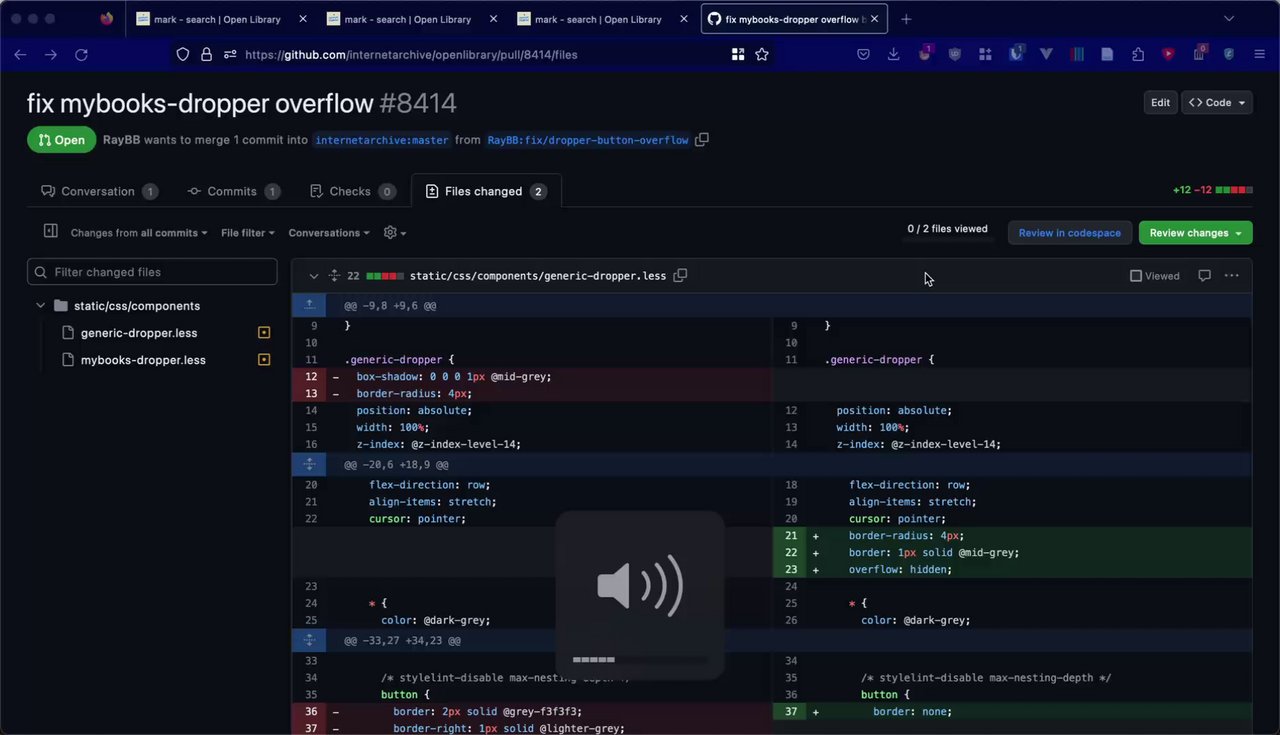Close the first Open Library tab
This screenshot has height=735, width=1280.
click(x=303, y=19)
